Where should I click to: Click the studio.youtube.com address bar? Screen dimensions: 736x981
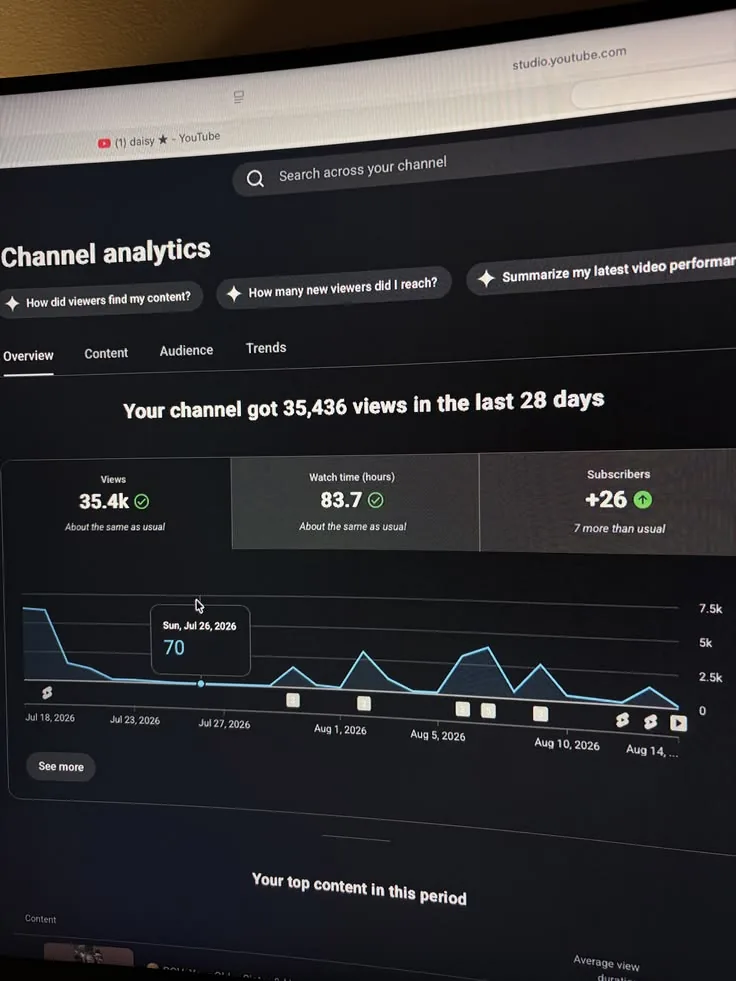(x=569, y=58)
